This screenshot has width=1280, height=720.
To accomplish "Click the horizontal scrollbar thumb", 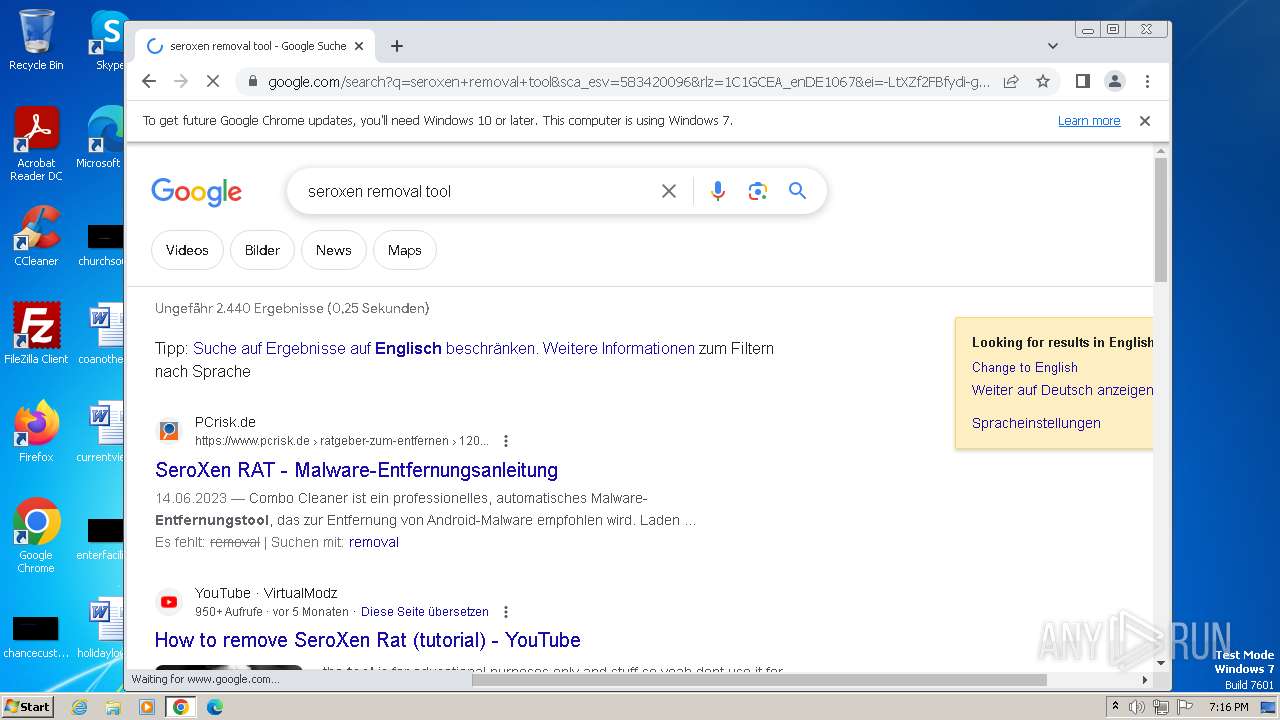I will click(x=759, y=680).
